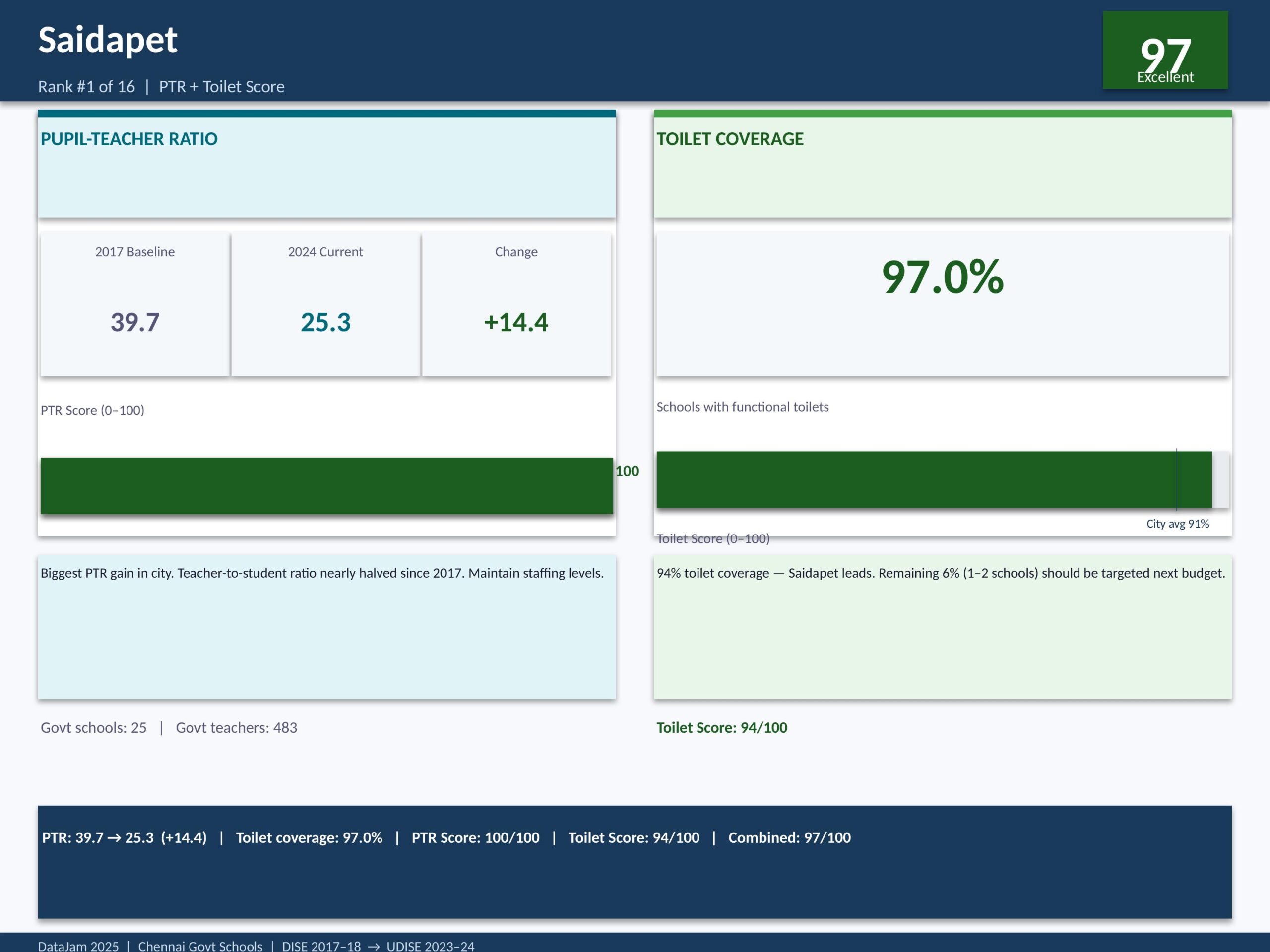Click the Rank #1 of 16 subtitle
Screen dimensions: 1270x952
(86, 87)
